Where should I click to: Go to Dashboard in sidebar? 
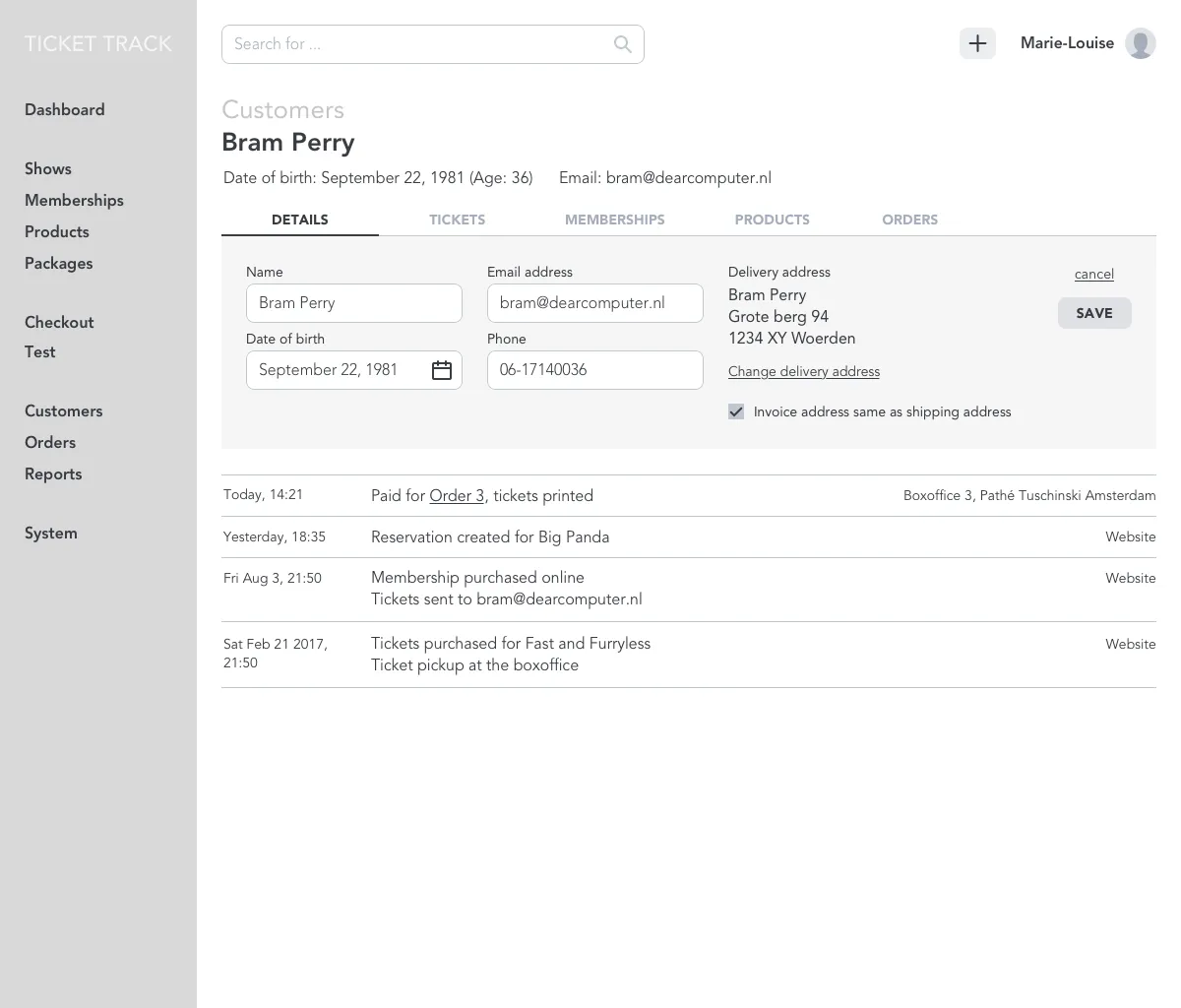[x=65, y=109]
